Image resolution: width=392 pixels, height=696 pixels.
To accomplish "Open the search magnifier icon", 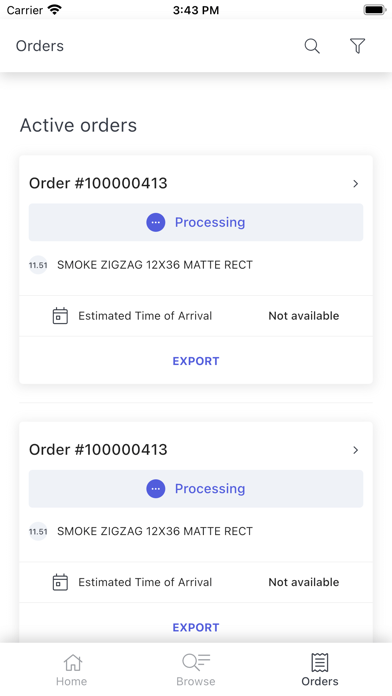I will point(312,46).
